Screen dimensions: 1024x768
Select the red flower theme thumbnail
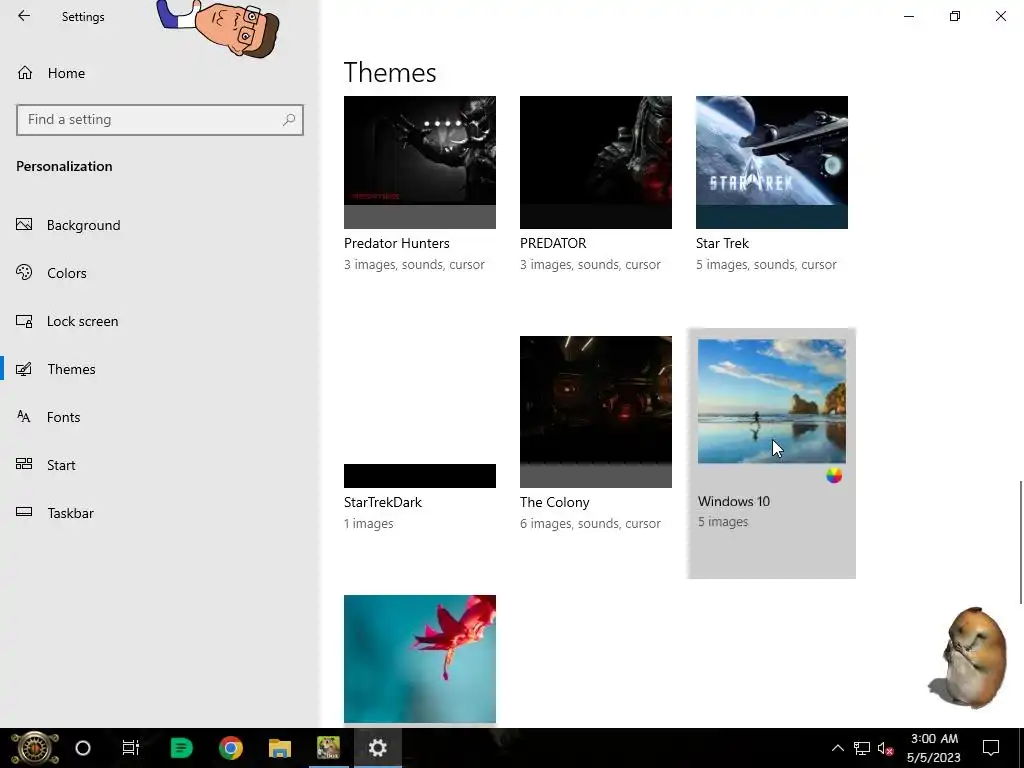point(420,659)
